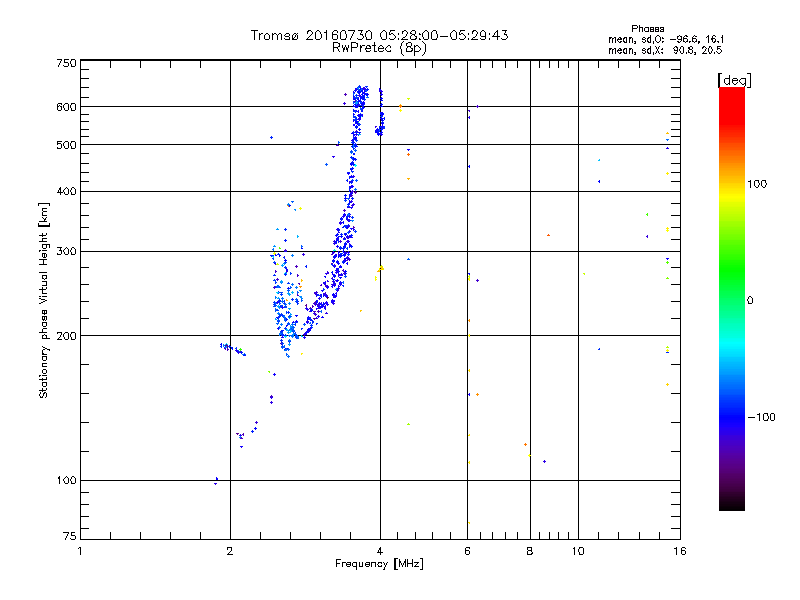This screenshot has width=800, height=600.
Task: Click the blue region of the colorbar near -100
Action: [732, 414]
